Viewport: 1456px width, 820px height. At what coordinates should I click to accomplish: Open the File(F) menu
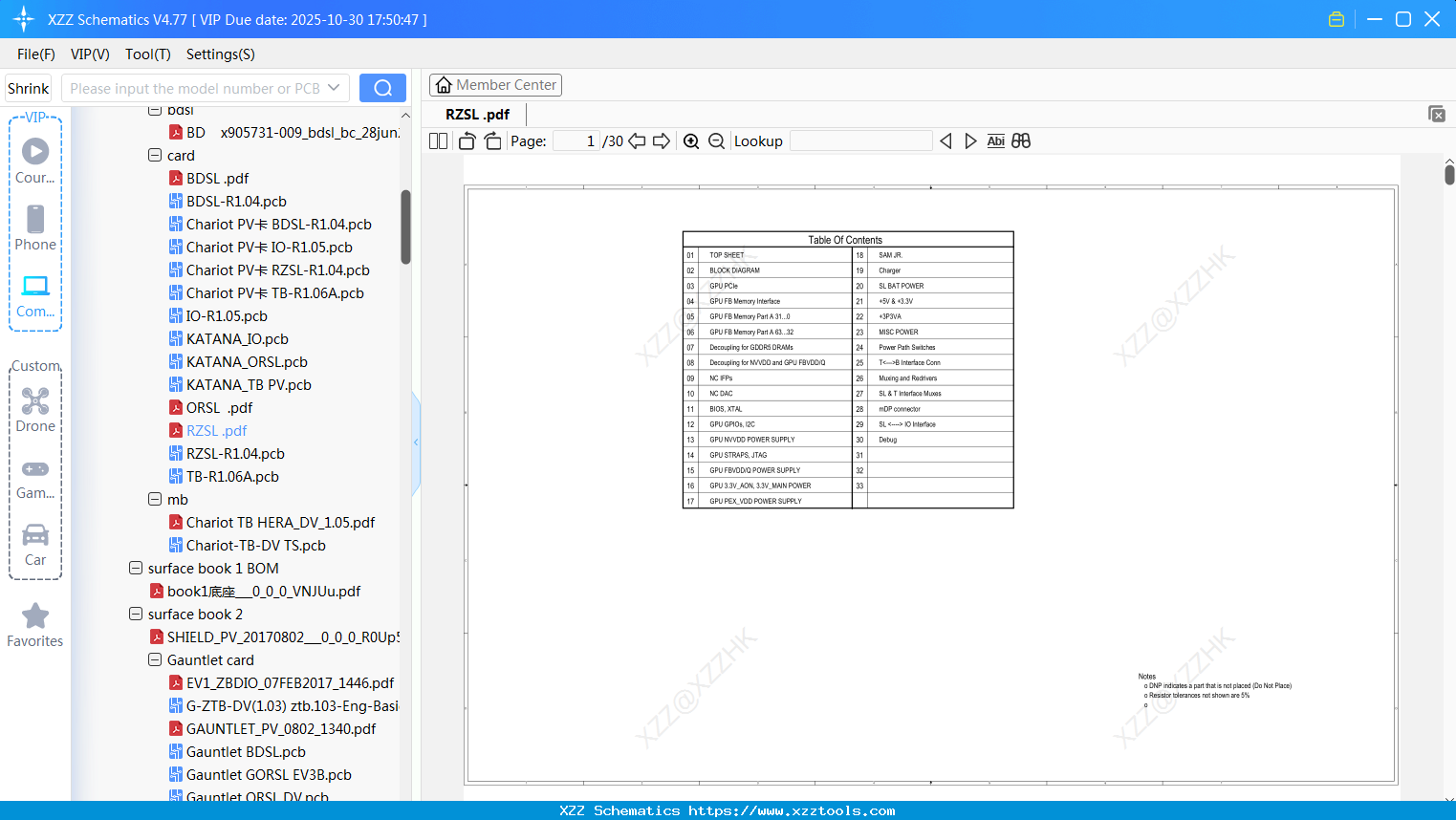[x=36, y=54]
